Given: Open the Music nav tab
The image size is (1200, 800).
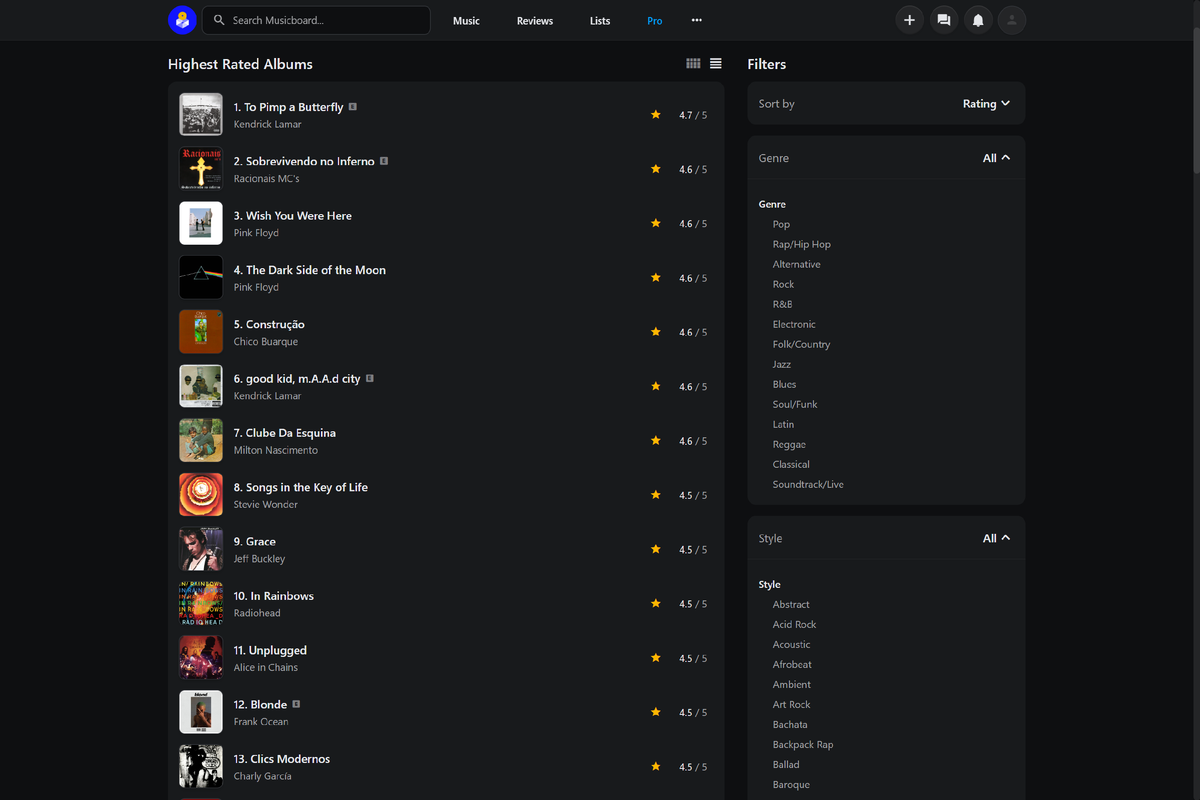Looking at the screenshot, I should click(x=466, y=21).
